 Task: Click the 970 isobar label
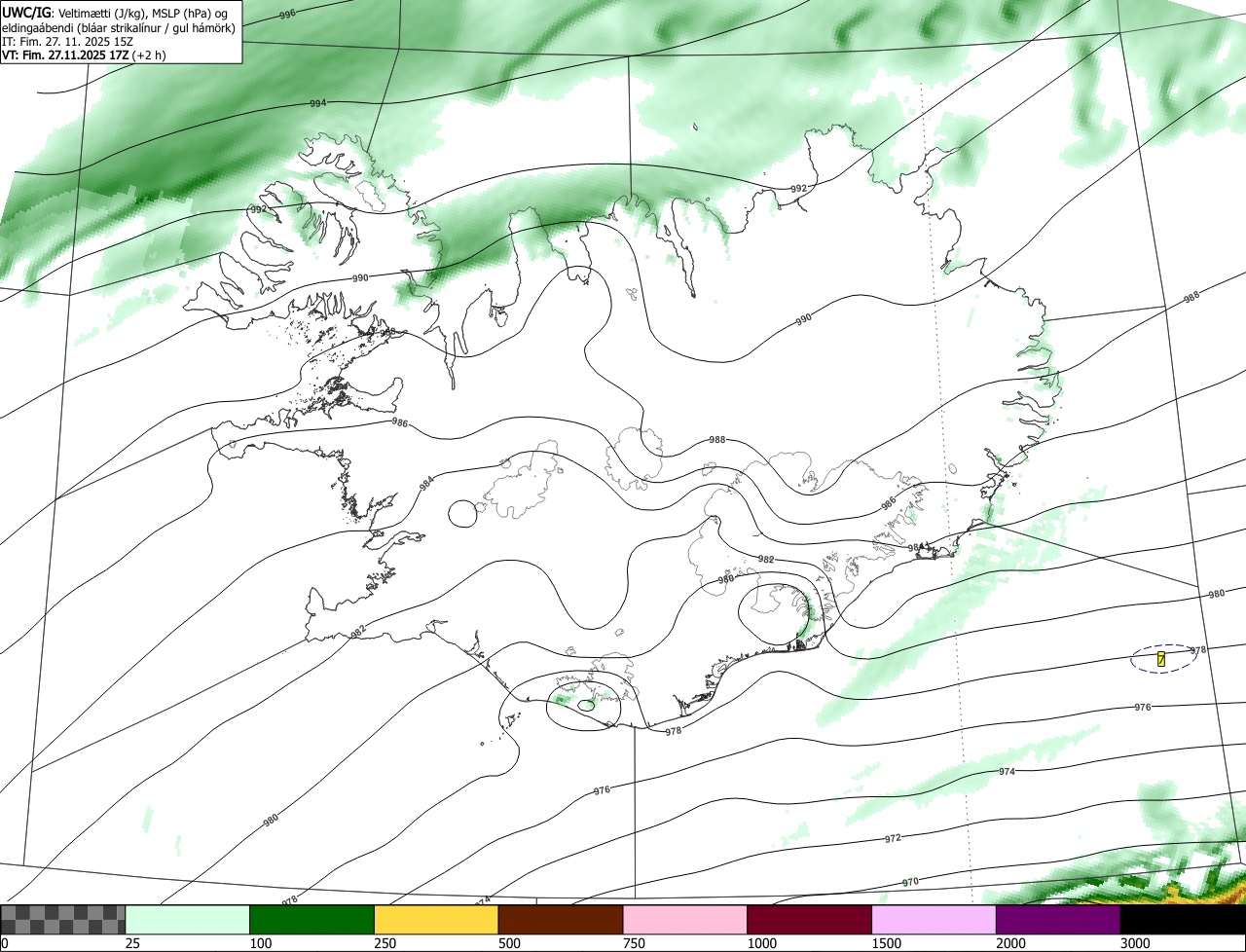[910, 882]
